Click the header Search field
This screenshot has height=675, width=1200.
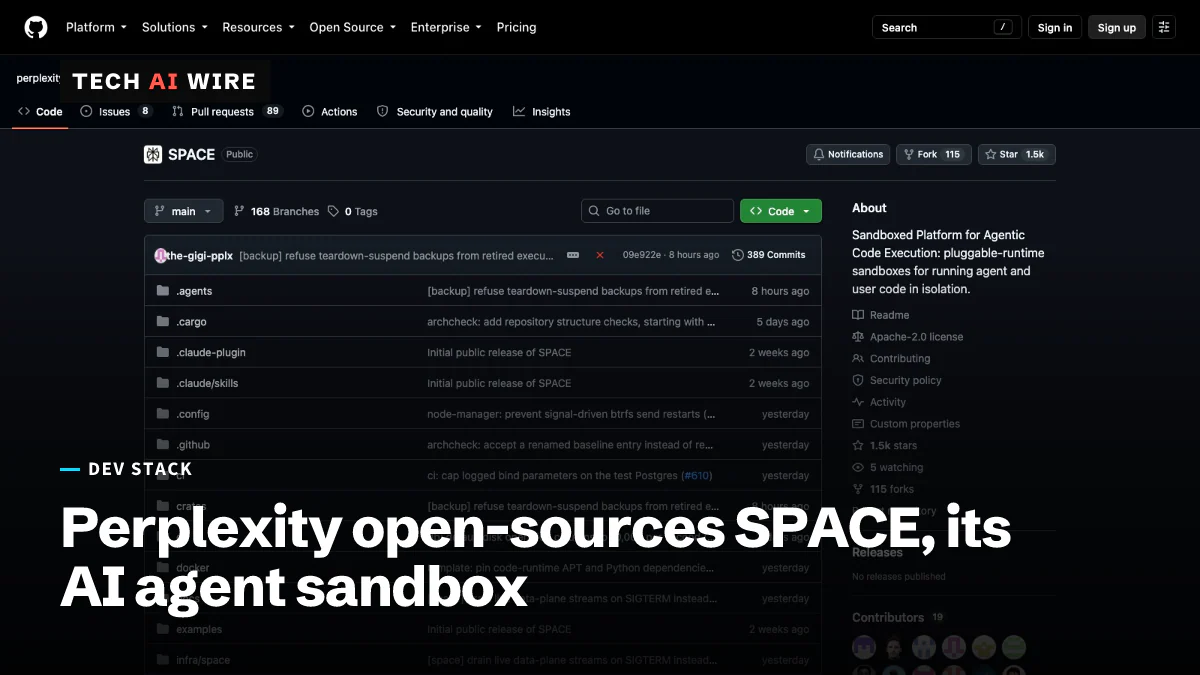947,27
